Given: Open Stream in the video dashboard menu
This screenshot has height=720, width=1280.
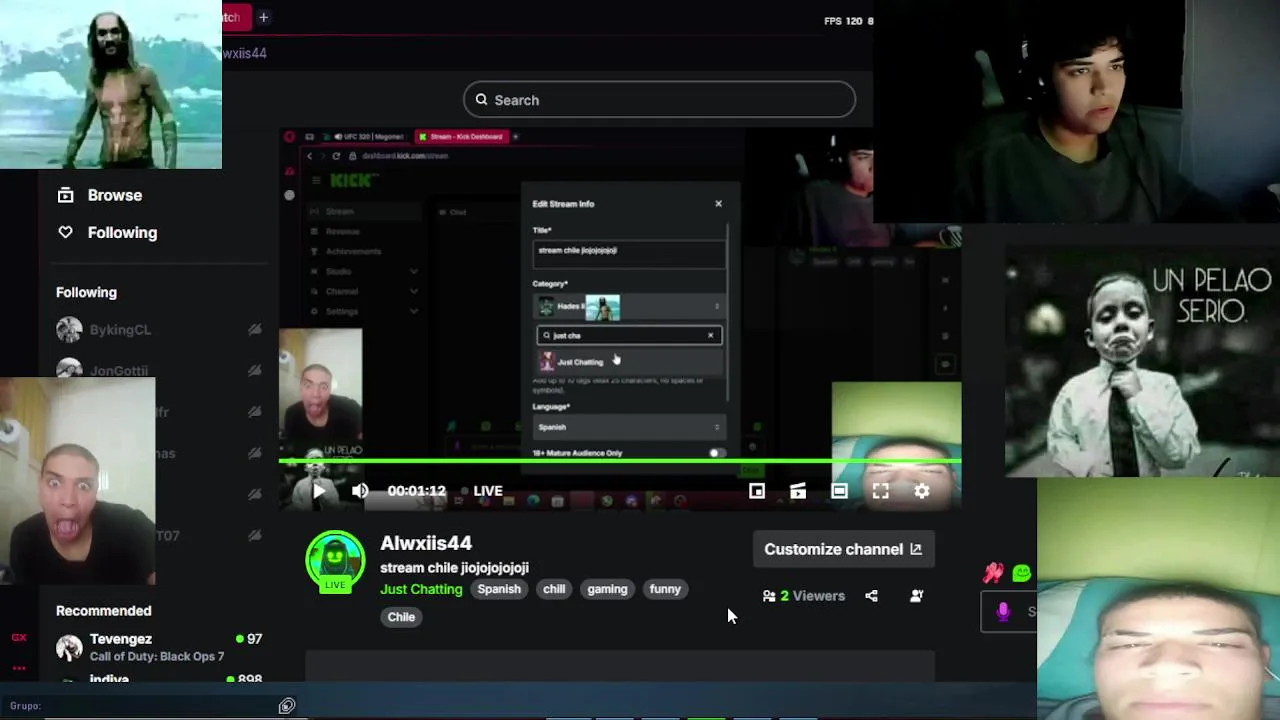Looking at the screenshot, I should click(365, 211).
